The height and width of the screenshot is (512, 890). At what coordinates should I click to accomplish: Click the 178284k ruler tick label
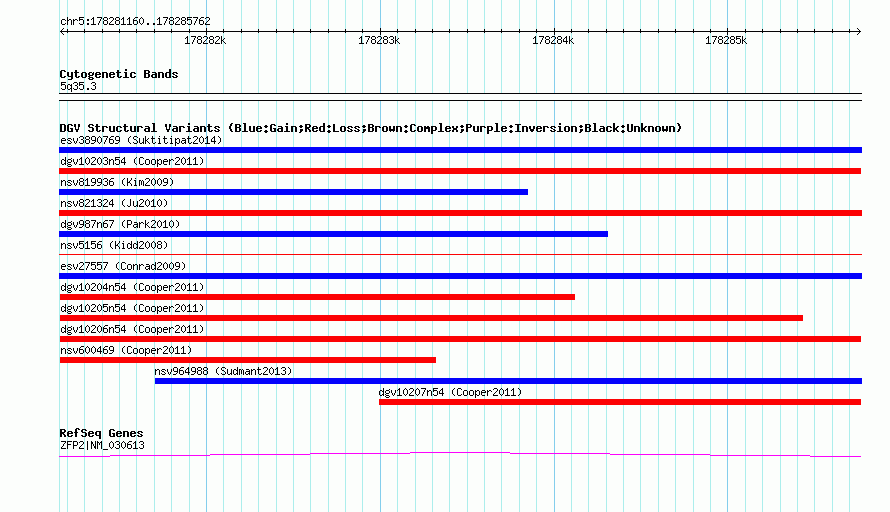pyautogui.click(x=553, y=40)
